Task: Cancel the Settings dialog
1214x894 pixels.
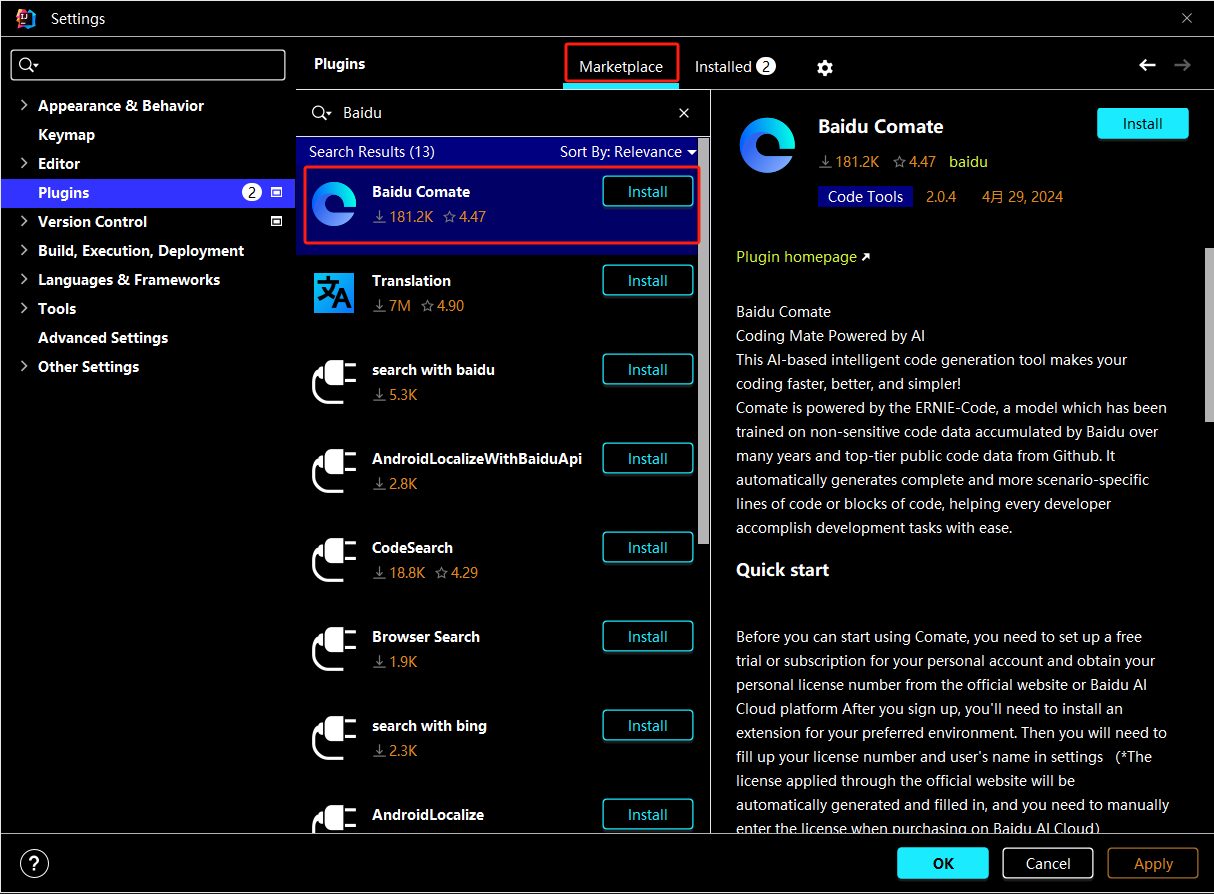Action: tap(1048, 863)
